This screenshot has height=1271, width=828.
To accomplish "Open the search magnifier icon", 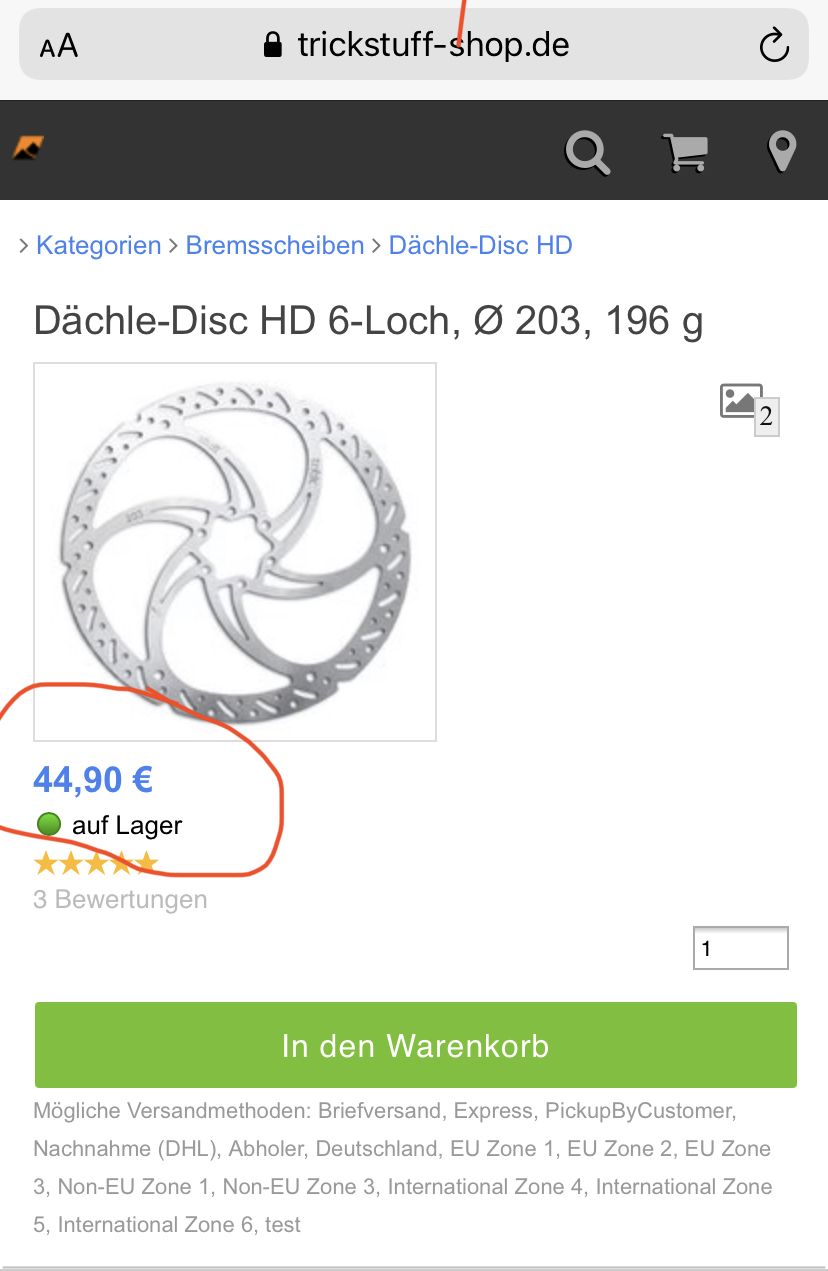I will (x=587, y=153).
